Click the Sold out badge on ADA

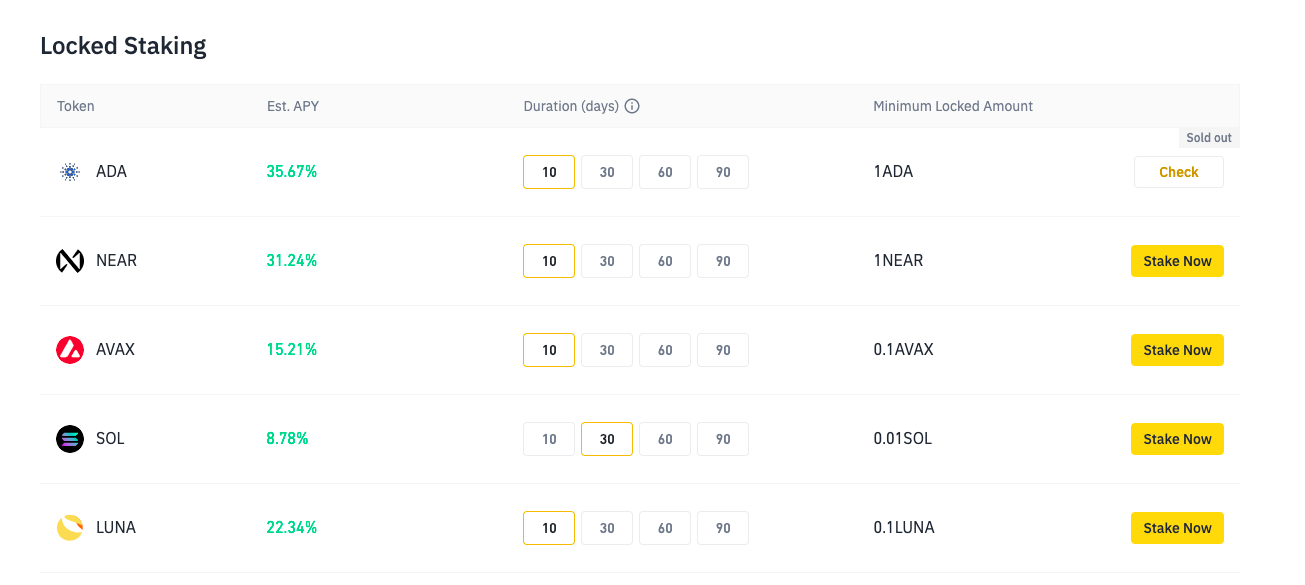1208,138
